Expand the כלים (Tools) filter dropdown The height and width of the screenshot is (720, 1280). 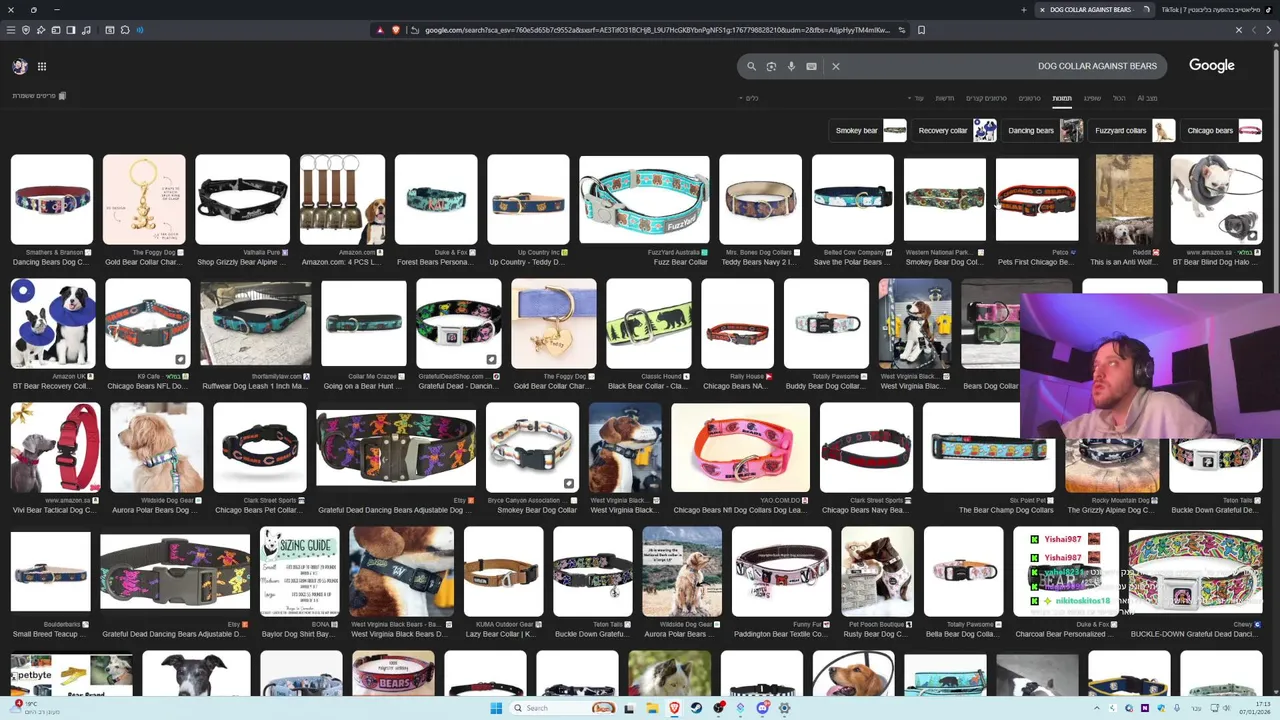749,98
